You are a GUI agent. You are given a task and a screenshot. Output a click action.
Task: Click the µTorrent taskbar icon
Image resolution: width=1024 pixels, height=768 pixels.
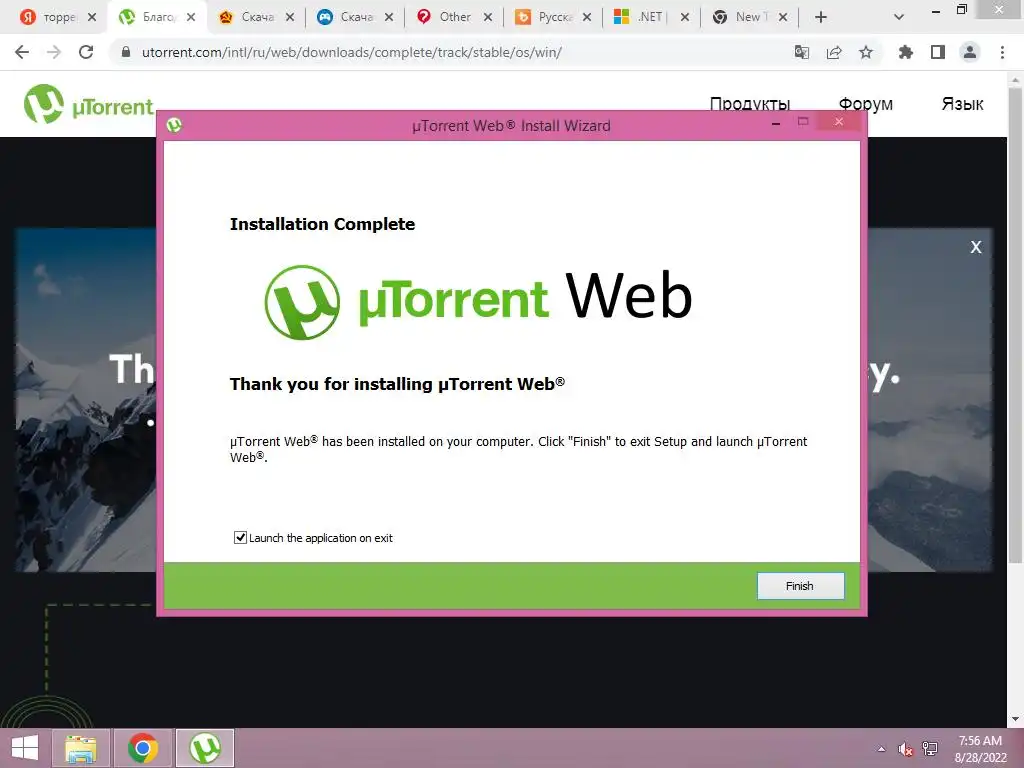[205, 748]
